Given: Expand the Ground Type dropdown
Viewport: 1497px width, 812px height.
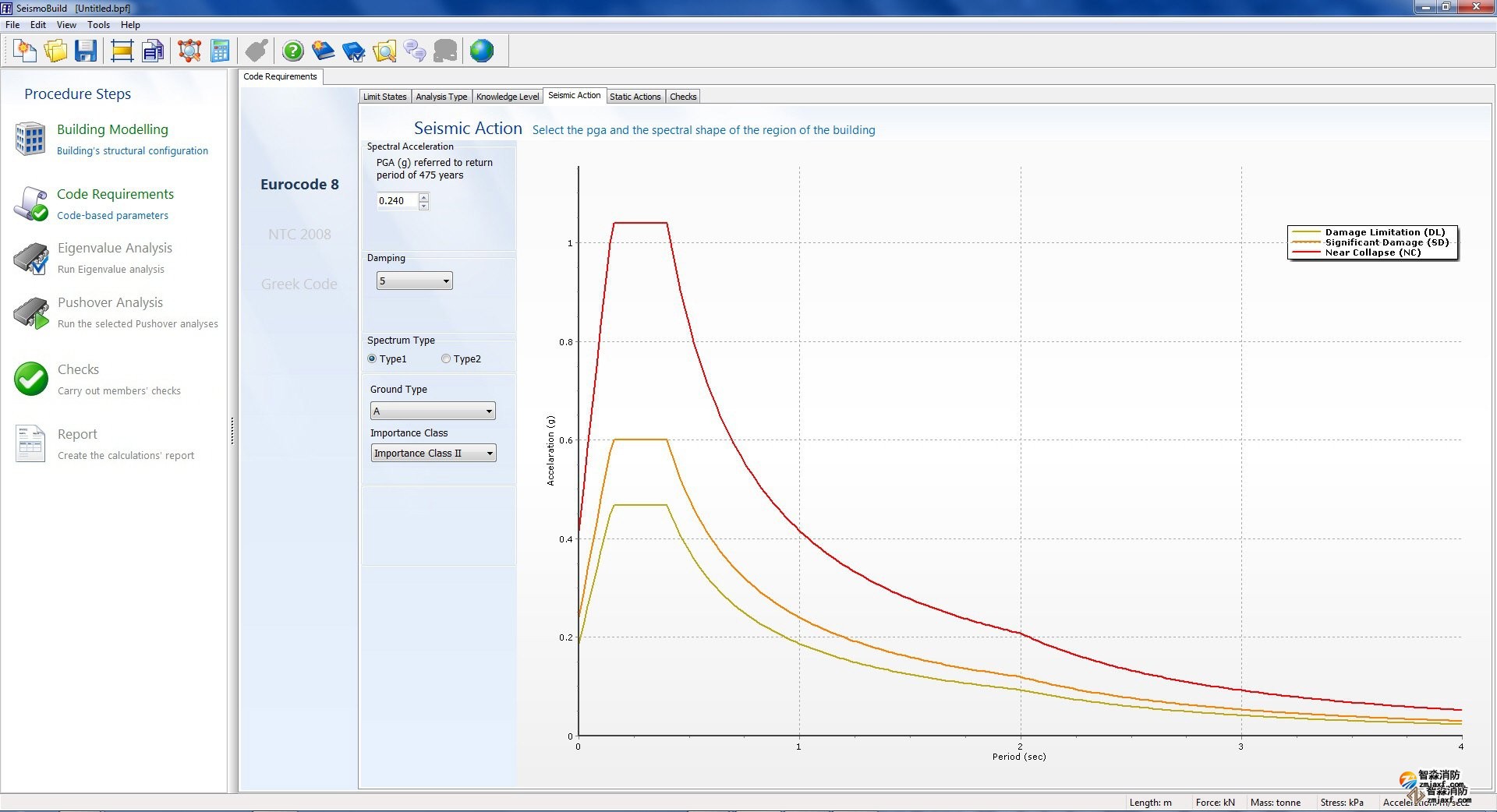Looking at the screenshot, I should coord(433,411).
